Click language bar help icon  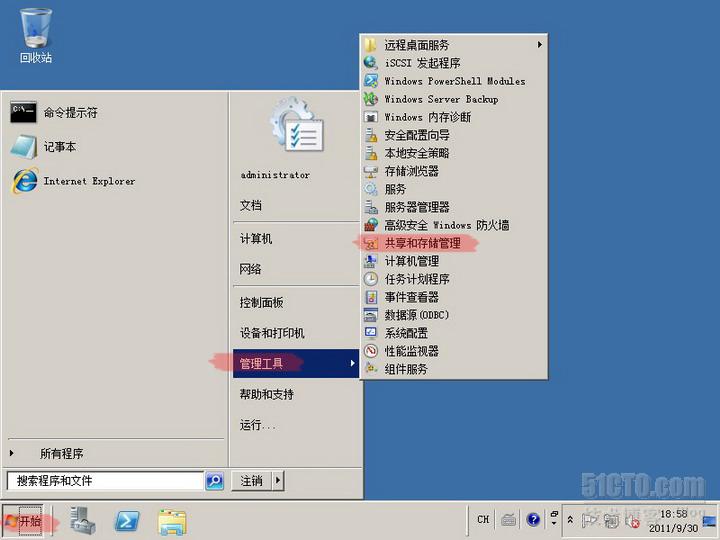pos(533,519)
